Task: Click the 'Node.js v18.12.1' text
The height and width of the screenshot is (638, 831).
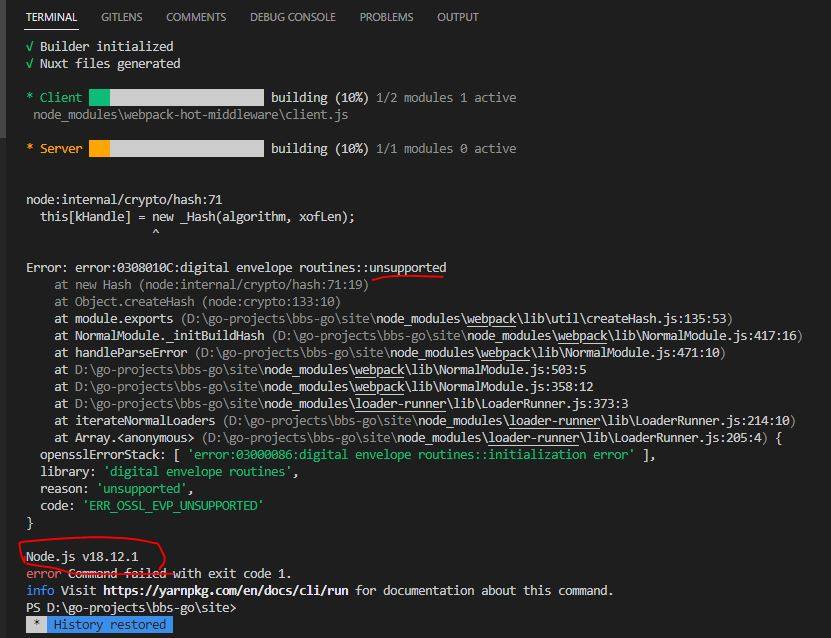Action: point(82,556)
